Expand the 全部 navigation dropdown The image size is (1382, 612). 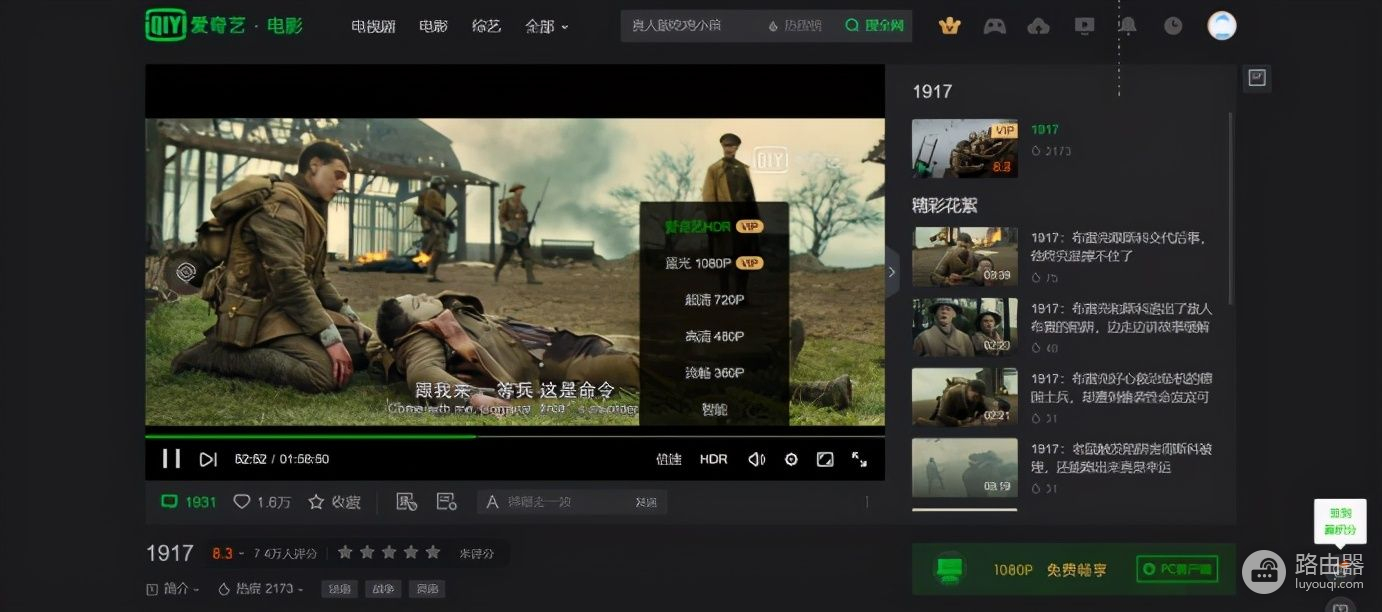pos(546,26)
